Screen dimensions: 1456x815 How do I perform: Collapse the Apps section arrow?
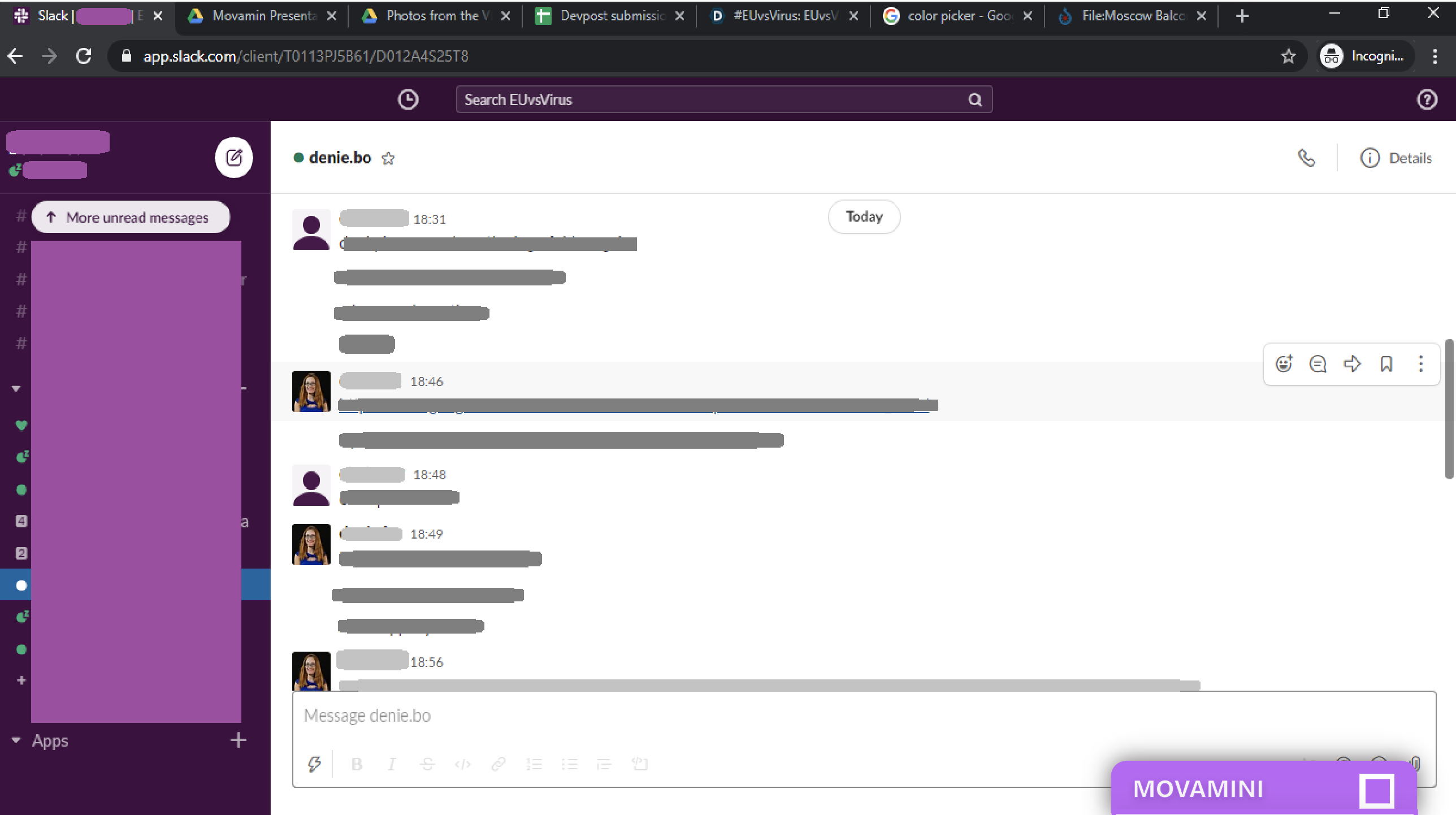click(x=16, y=740)
